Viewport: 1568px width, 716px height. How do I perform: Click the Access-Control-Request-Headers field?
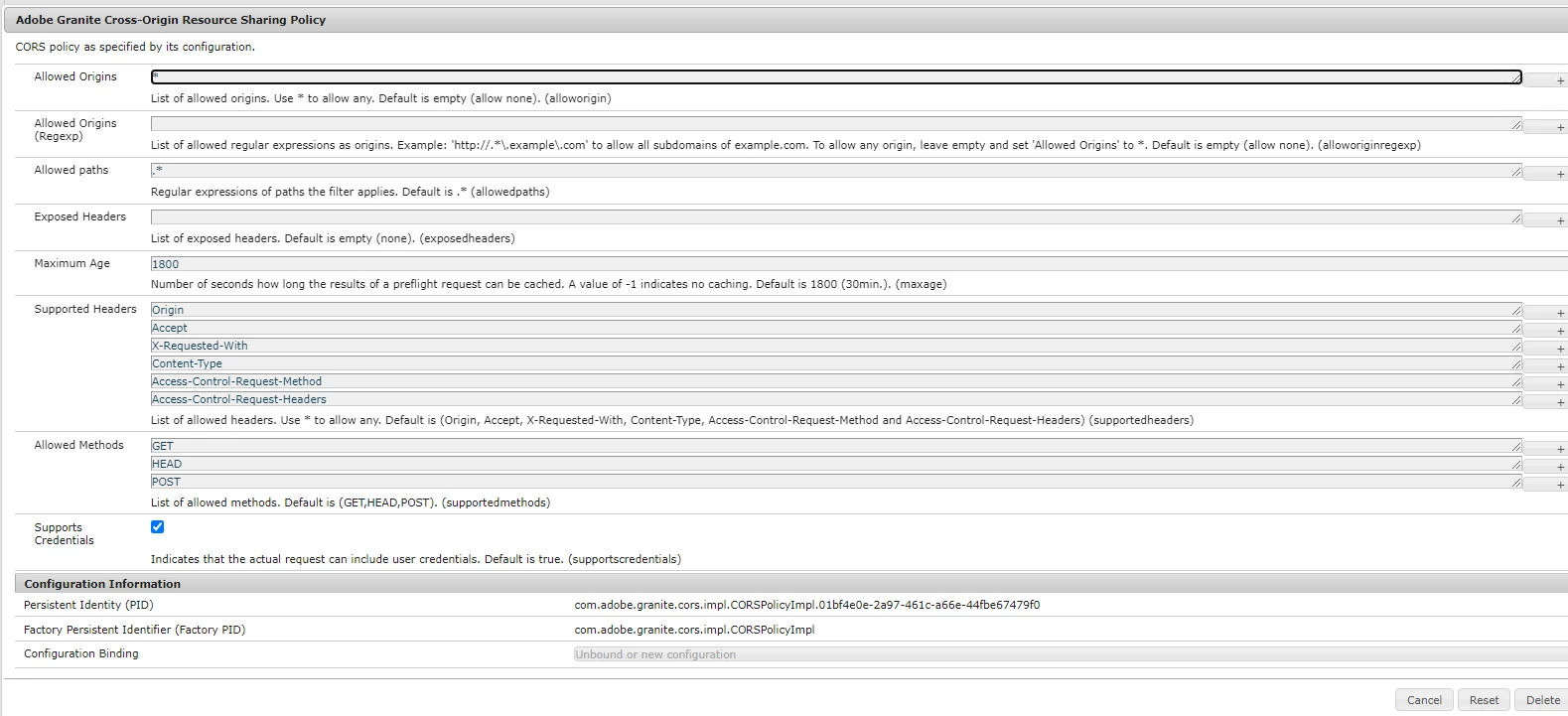click(x=836, y=399)
